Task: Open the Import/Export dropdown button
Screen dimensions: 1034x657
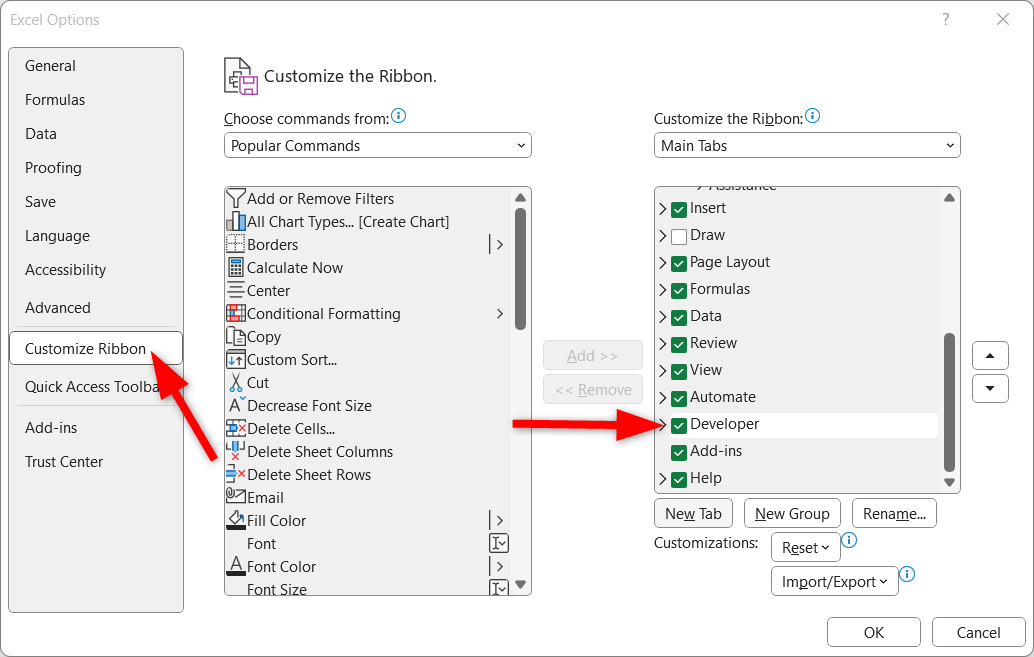Action: (x=834, y=581)
